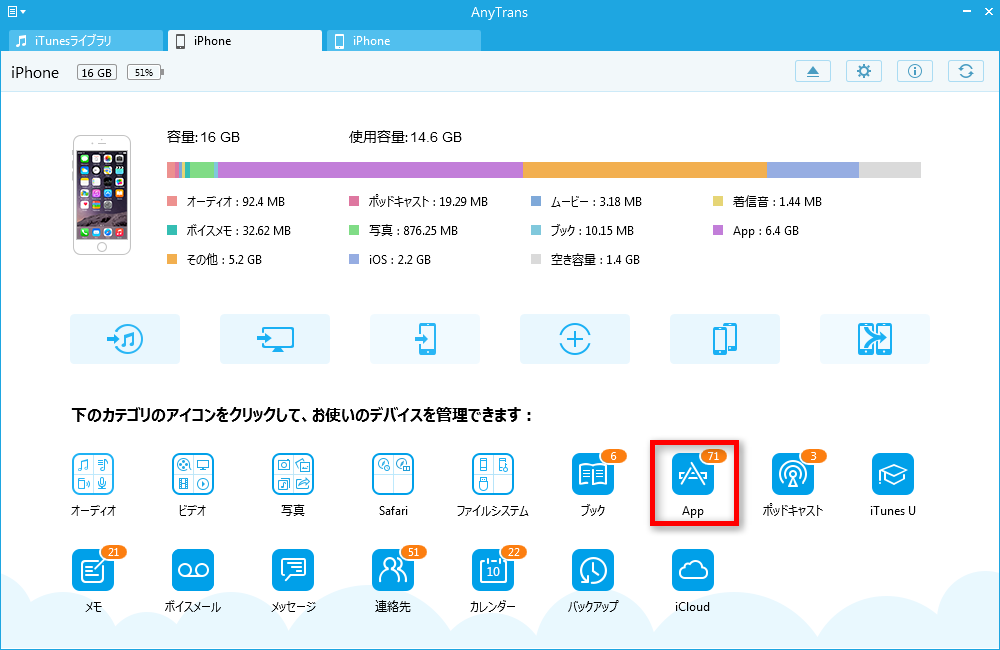Click the オーディオ : 92.4 MB legend entry
The width and height of the screenshot is (1000, 650).
click(226, 202)
